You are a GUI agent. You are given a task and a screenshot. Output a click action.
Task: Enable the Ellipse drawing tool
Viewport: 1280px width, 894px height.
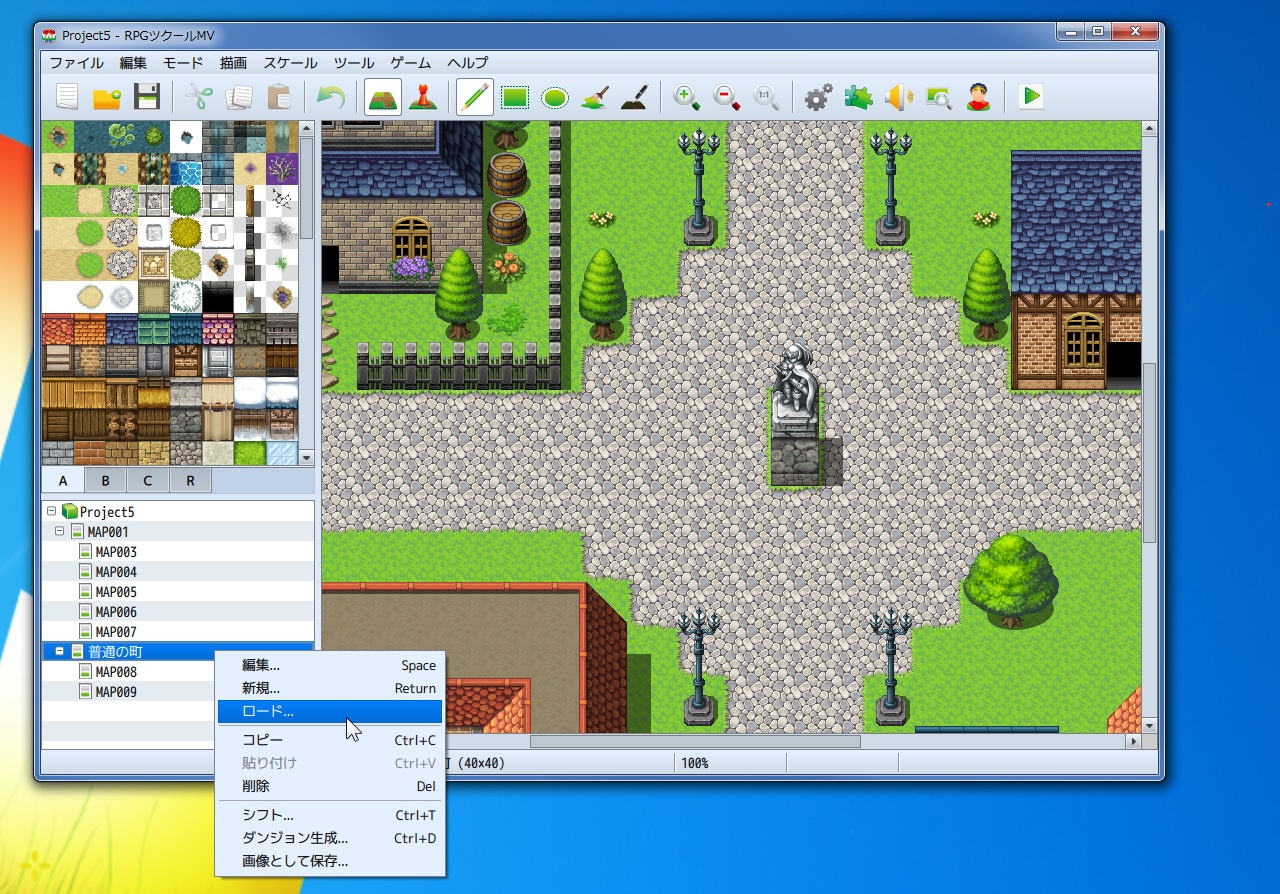pos(555,97)
